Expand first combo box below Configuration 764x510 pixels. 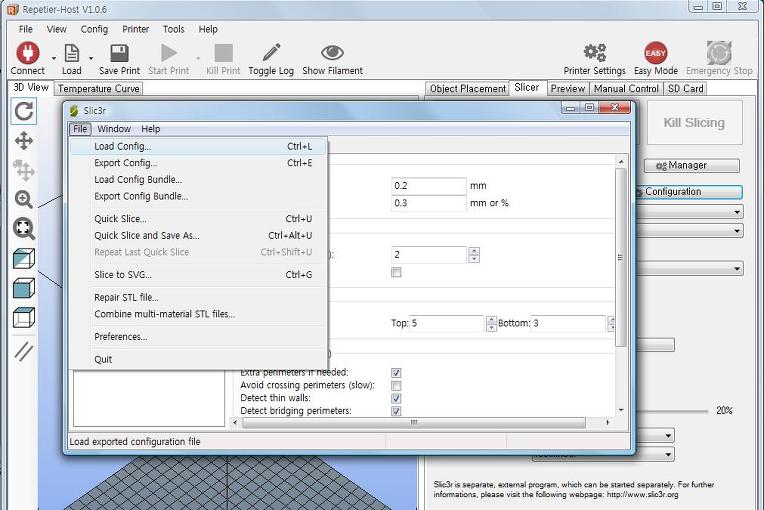tap(737, 212)
